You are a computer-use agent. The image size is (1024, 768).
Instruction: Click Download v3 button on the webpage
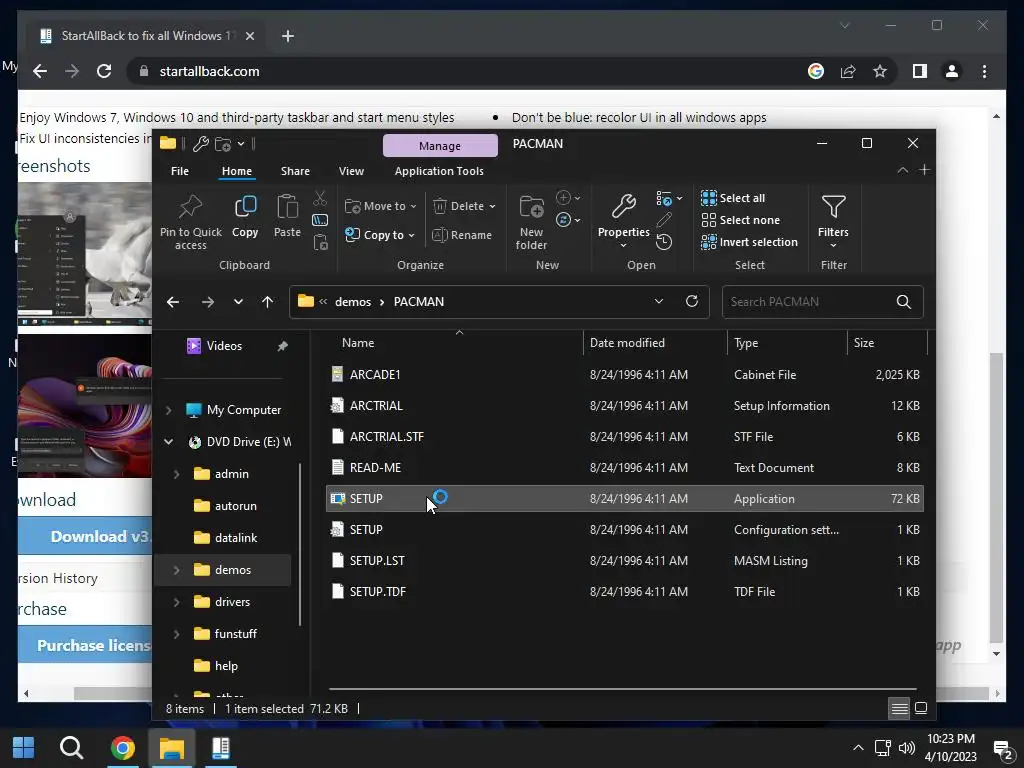[x=86, y=537]
